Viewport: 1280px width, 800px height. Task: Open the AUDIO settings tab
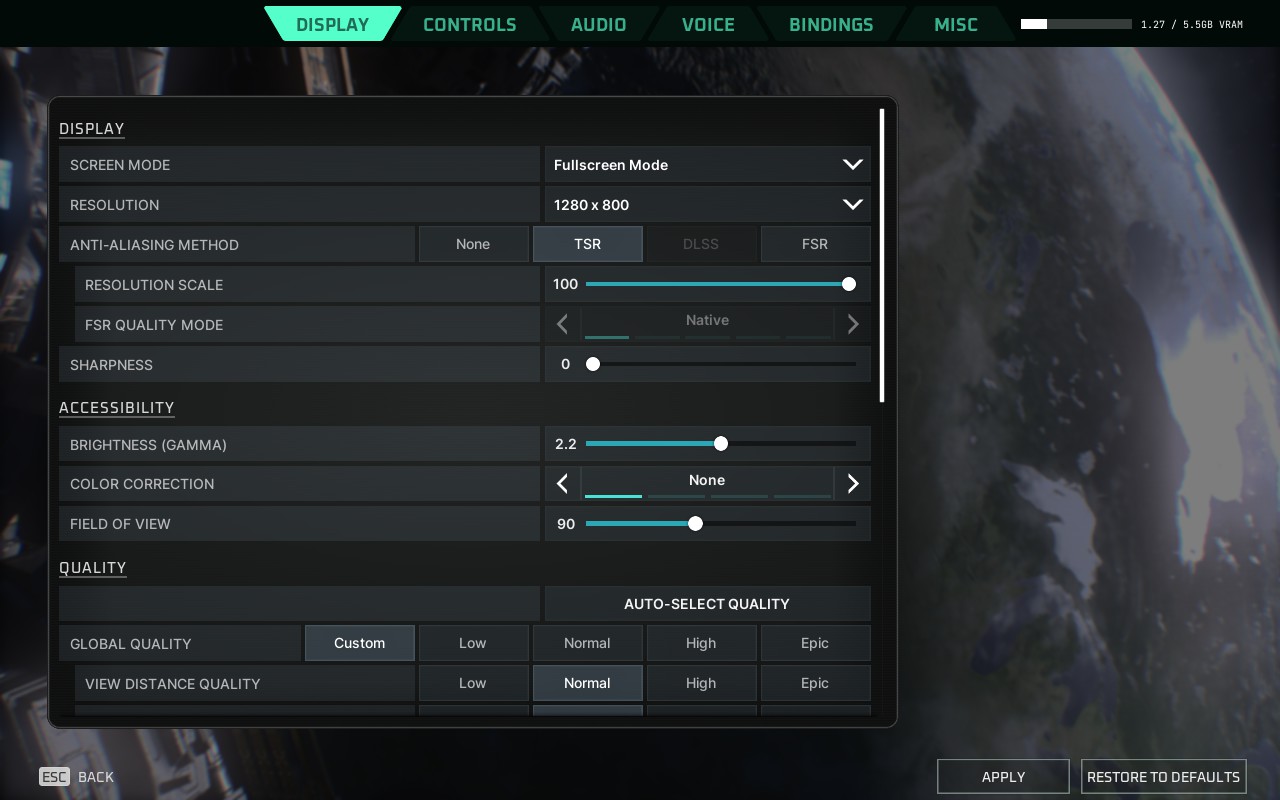[598, 23]
